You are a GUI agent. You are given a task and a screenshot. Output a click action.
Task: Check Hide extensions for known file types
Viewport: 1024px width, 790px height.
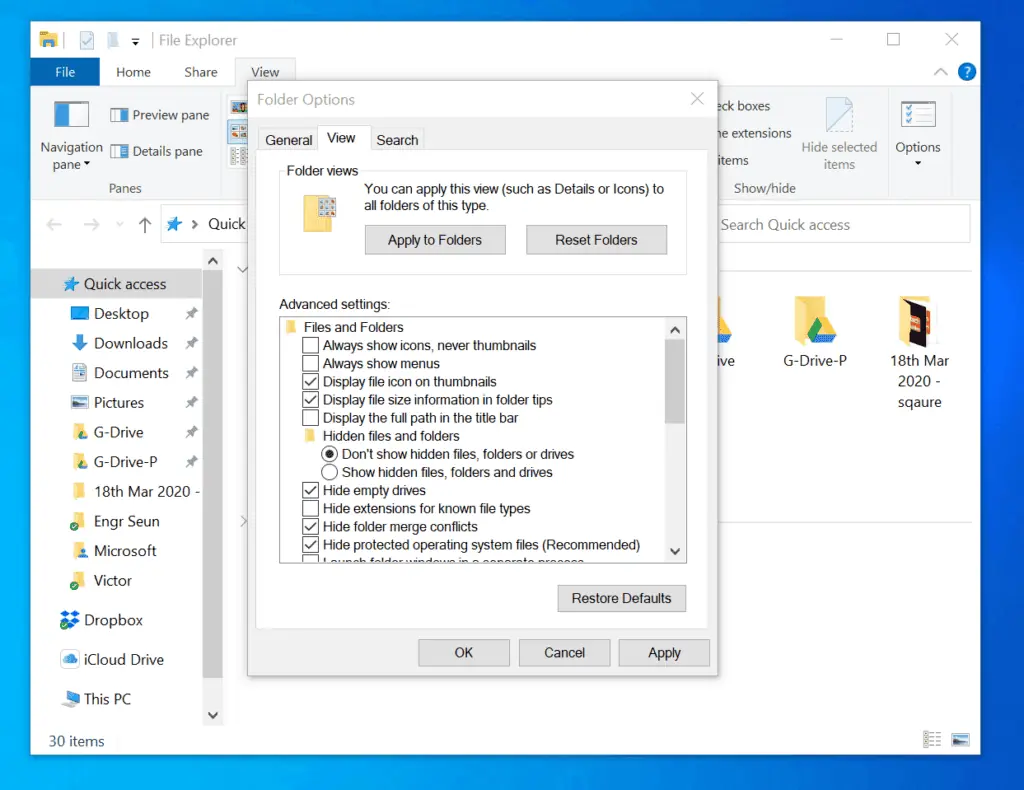(311, 509)
